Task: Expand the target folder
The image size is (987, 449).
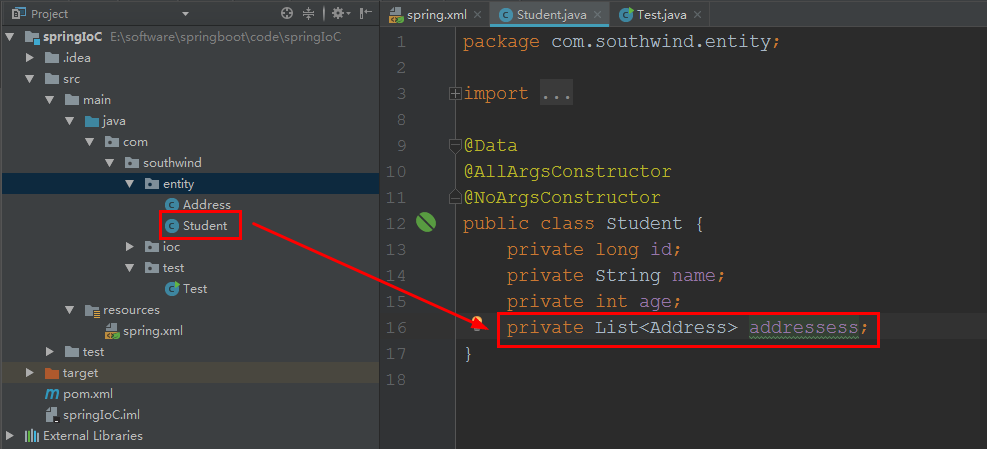Action: tap(29, 373)
